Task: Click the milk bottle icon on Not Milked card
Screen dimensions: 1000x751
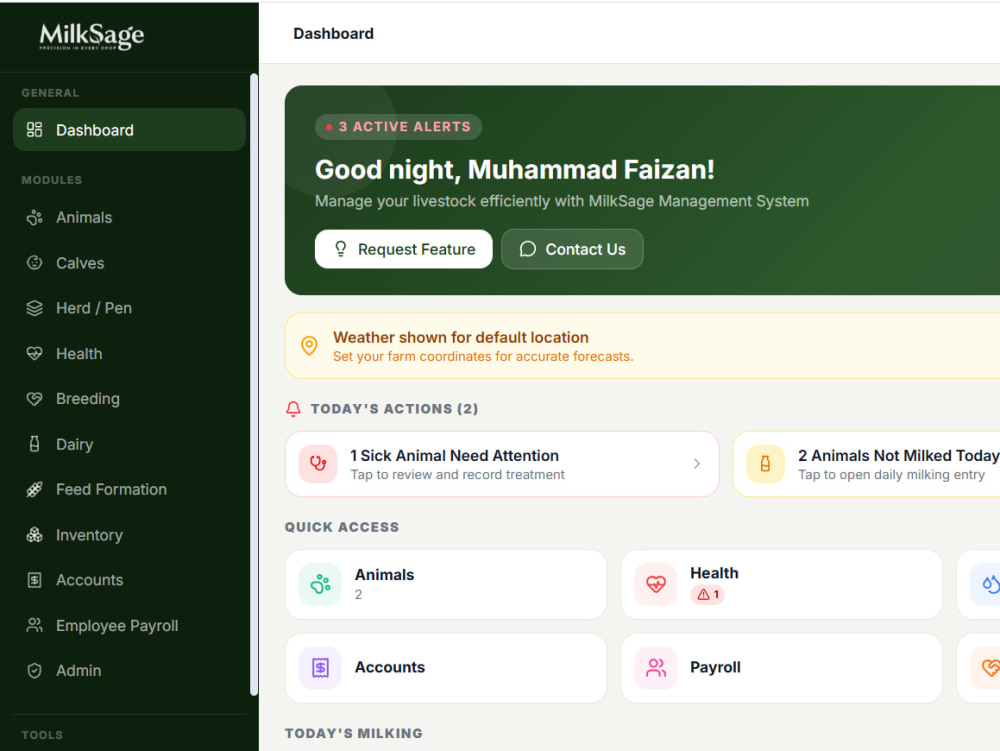Action: [765, 463]
